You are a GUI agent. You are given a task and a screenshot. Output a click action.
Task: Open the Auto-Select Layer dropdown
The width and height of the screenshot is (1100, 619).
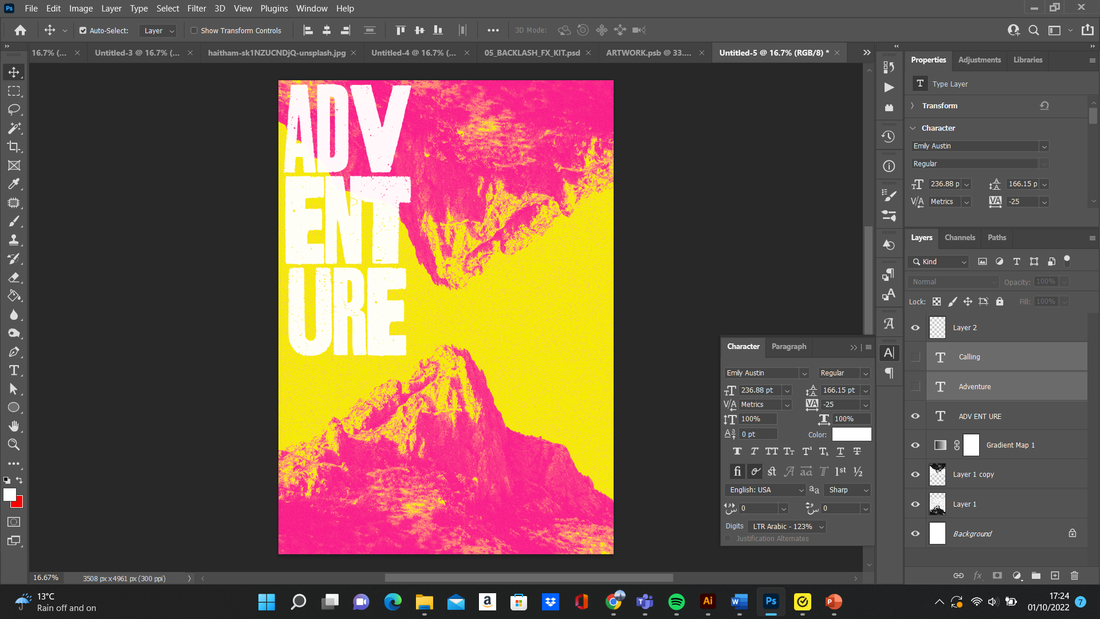coord(158,31)
